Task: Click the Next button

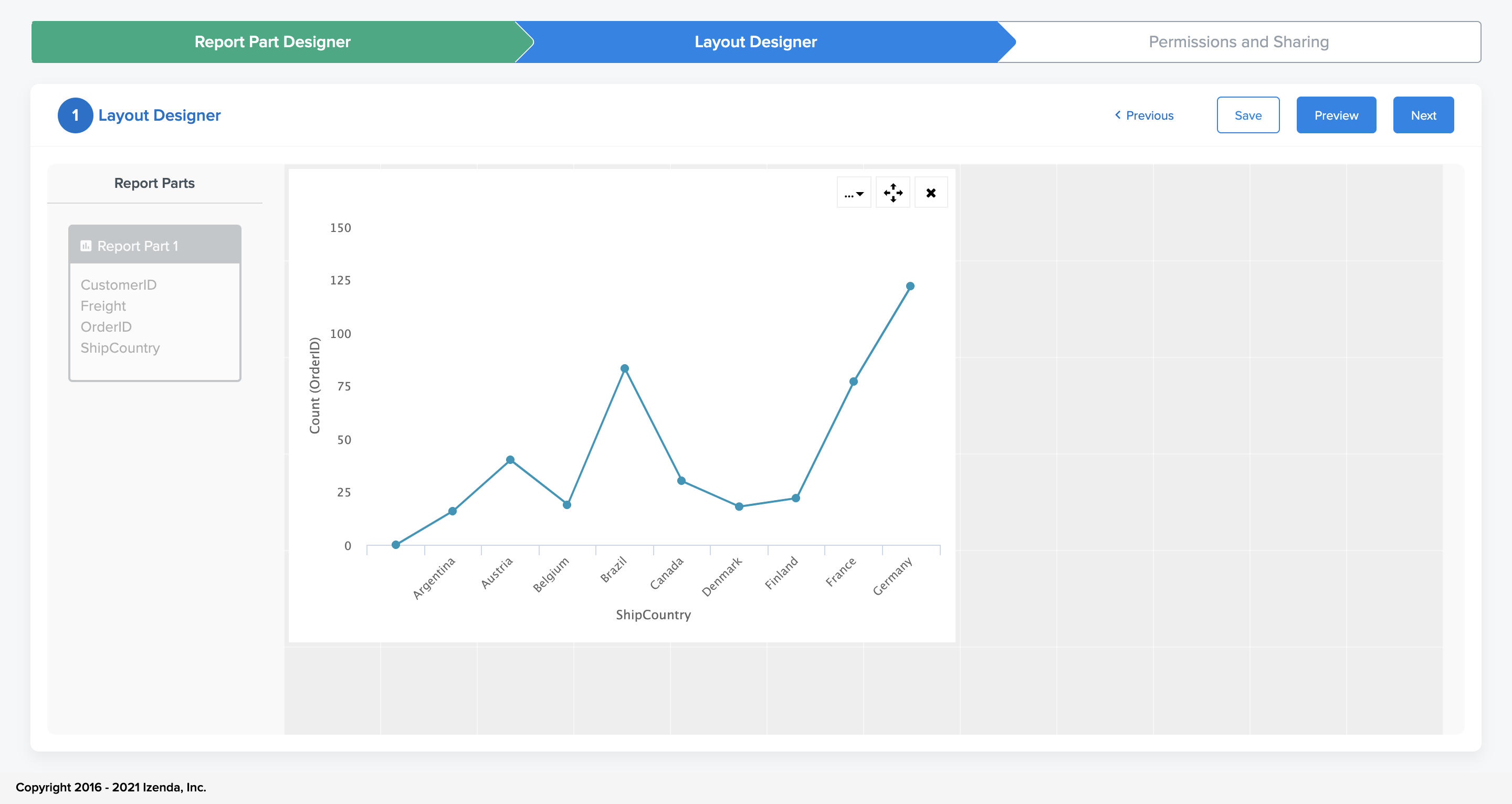Action: tap(1423, 115)
